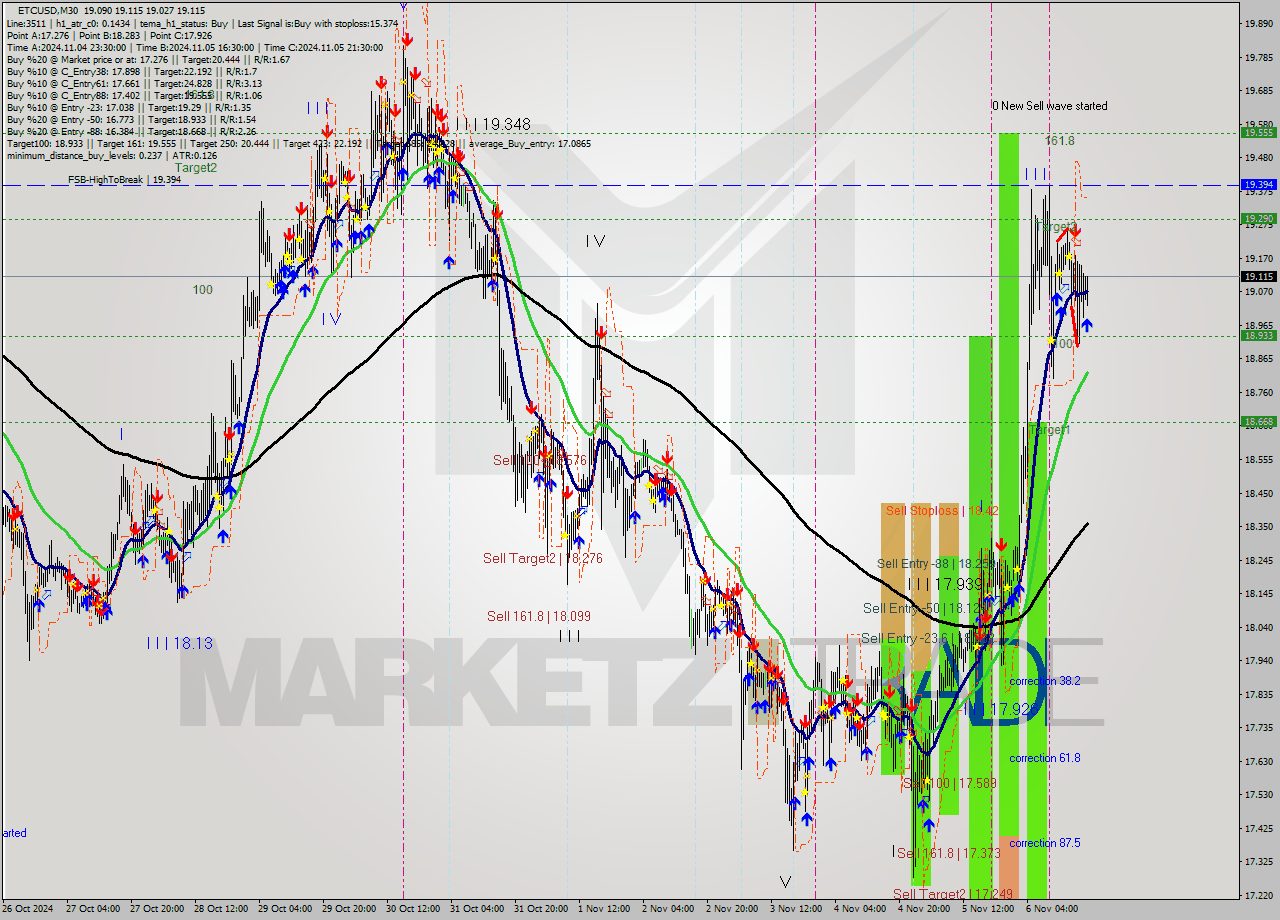The image size is (1280, 920).
Task: Click the 19.290 green price marker
Action: click(1258, 219)
